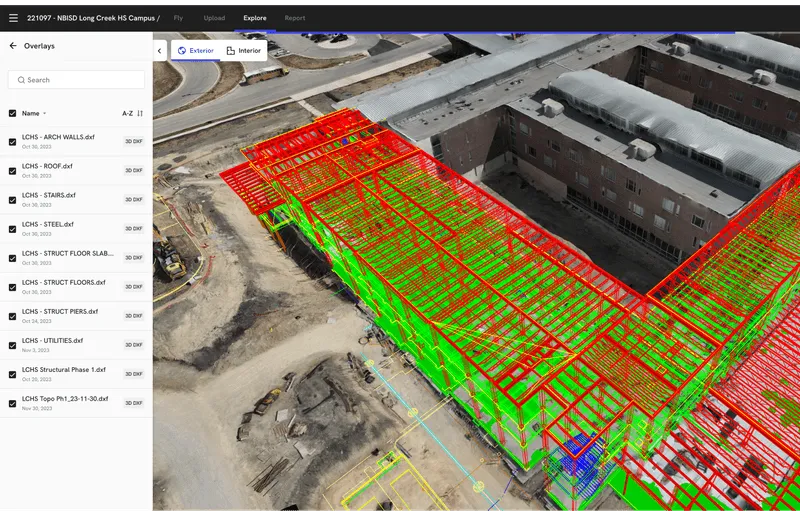Click Nov 3, 2023 date under UTILITIES
This screenshot has width=800, height=512.
35,350
